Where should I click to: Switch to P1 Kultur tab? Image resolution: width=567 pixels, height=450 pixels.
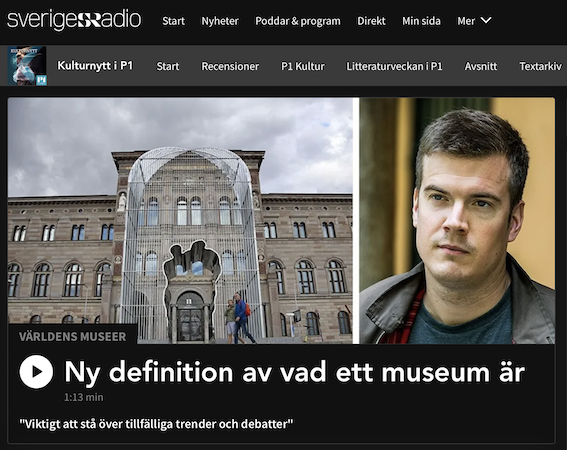click(303, 66)
